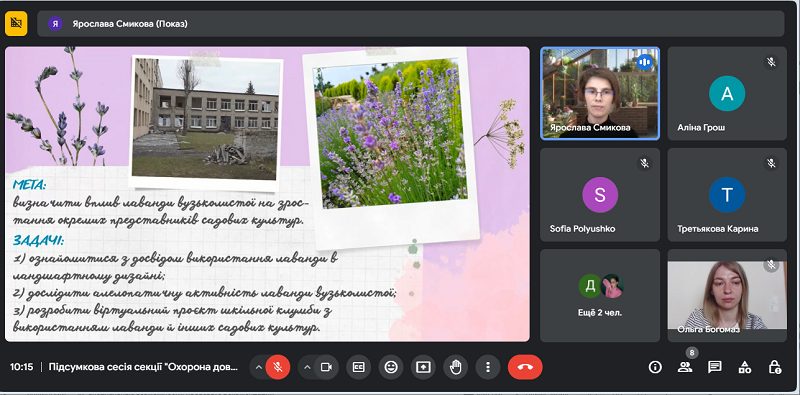Click the meeting title 'Підсумкова сесія секції'

coord(143,367)
